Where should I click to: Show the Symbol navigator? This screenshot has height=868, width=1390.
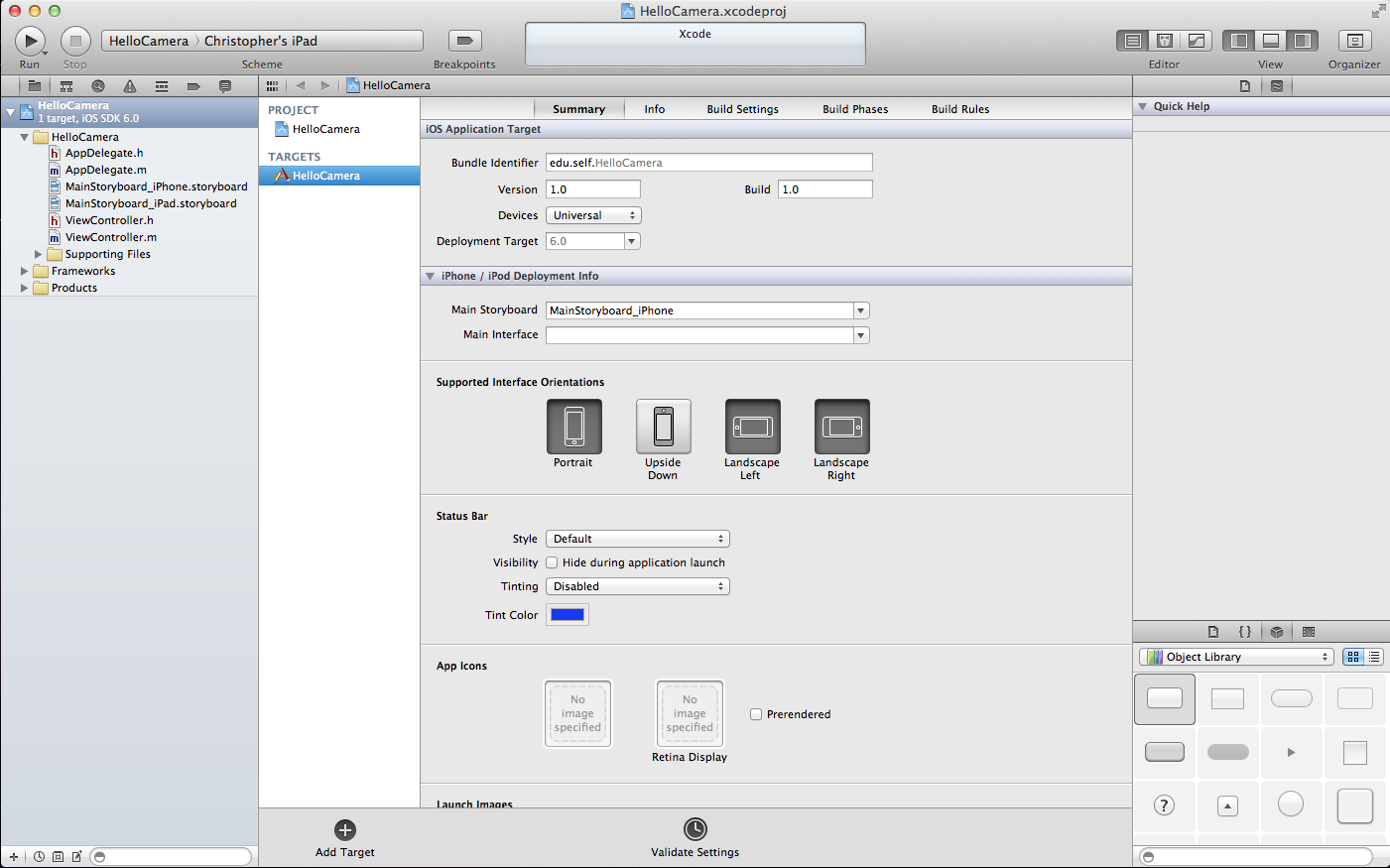pyautogui.click(x=66, y=86)
